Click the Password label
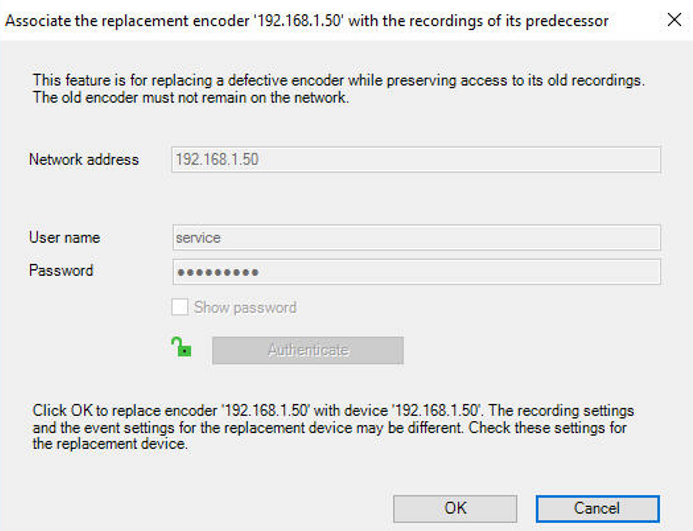 pyautogui.click(x=61, y=271)
